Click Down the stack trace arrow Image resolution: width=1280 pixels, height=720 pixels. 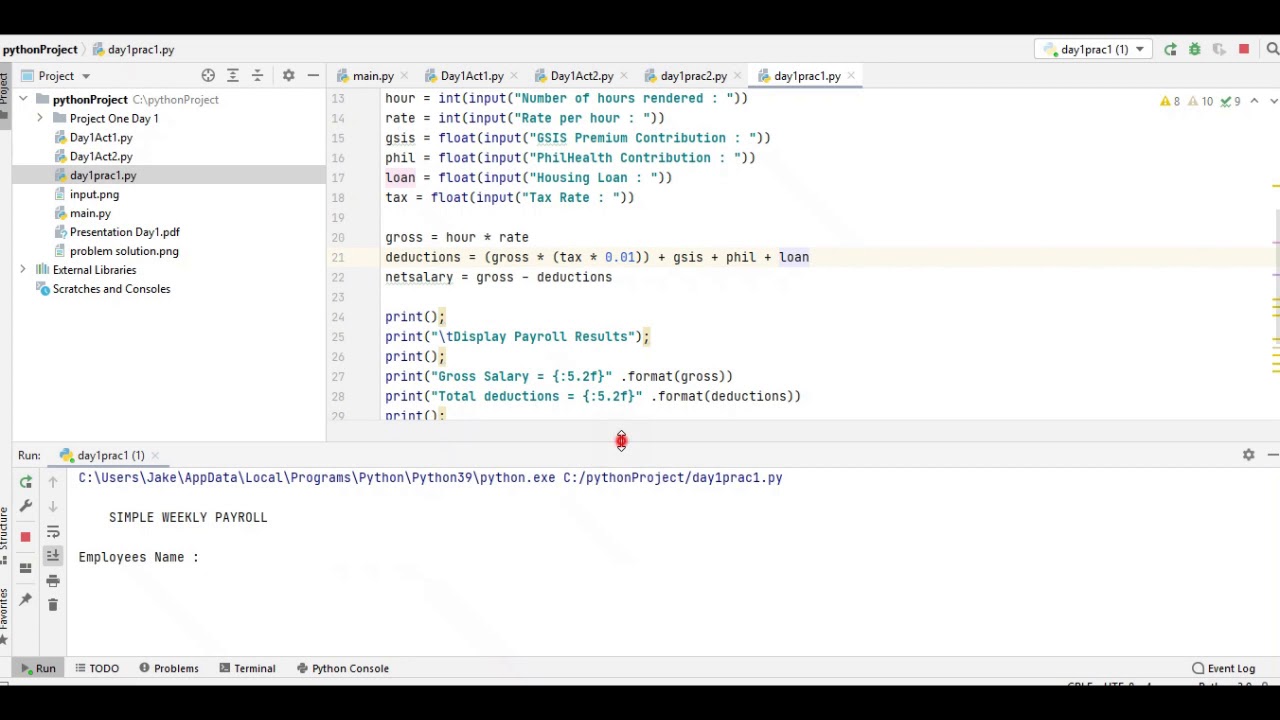[53, 506]
